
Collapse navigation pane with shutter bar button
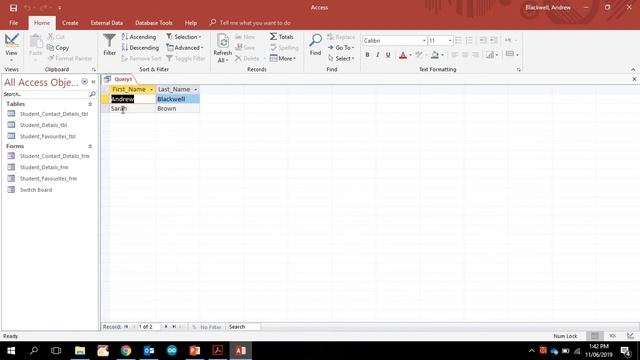[93, 82]
